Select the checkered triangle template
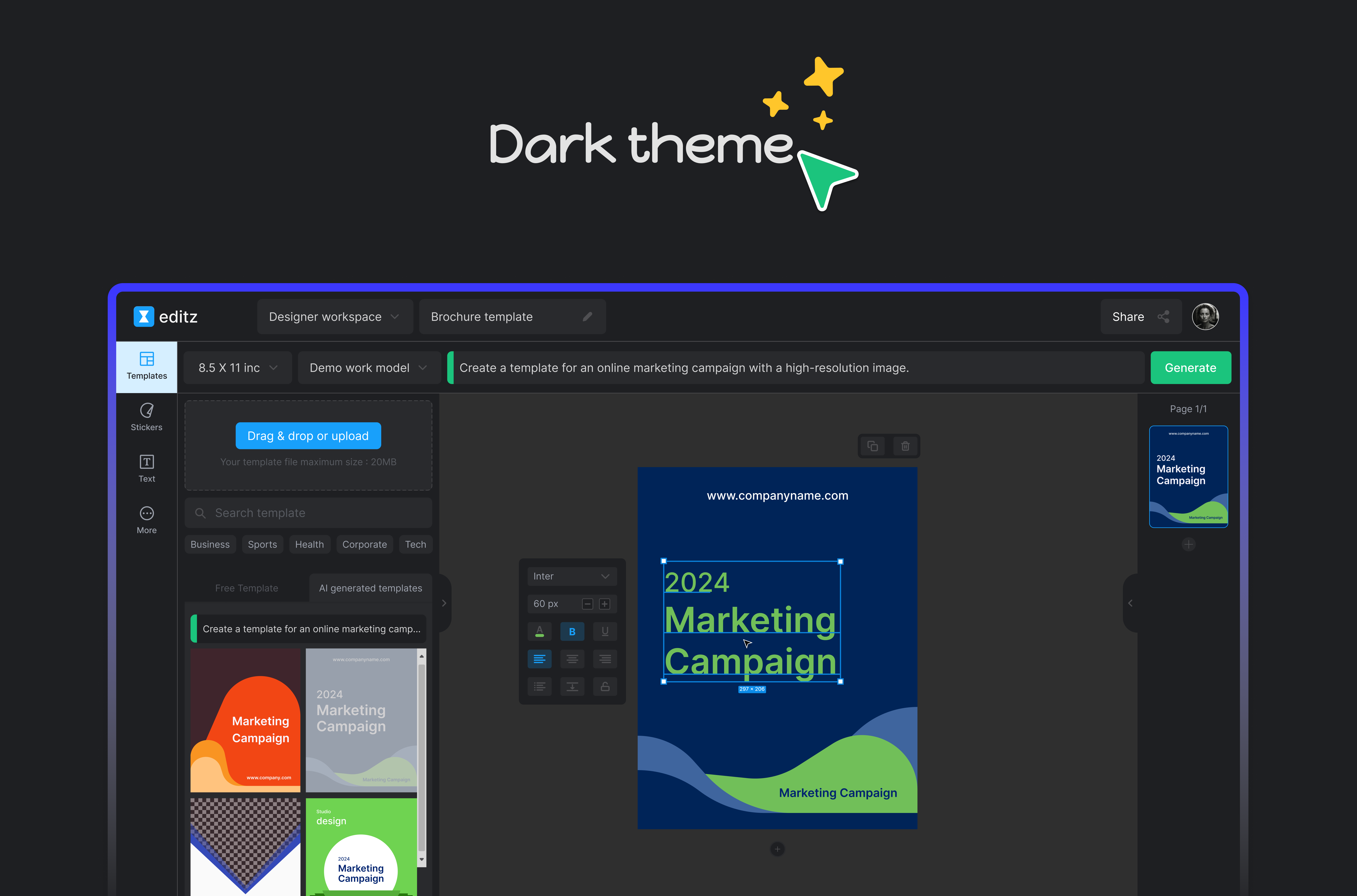Screen dimensions: 1357x896 [x=245, y=847]
